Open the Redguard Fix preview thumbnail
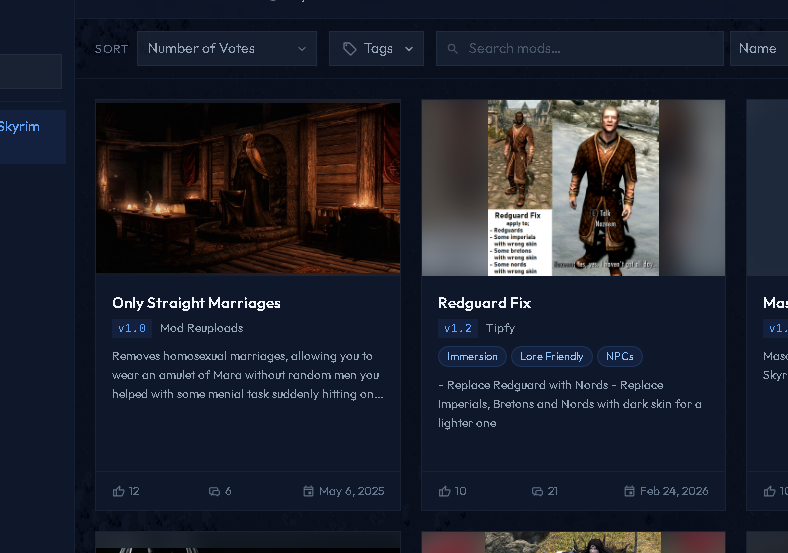This screenshot has height=553, width=788. click(x=573, y=188)
